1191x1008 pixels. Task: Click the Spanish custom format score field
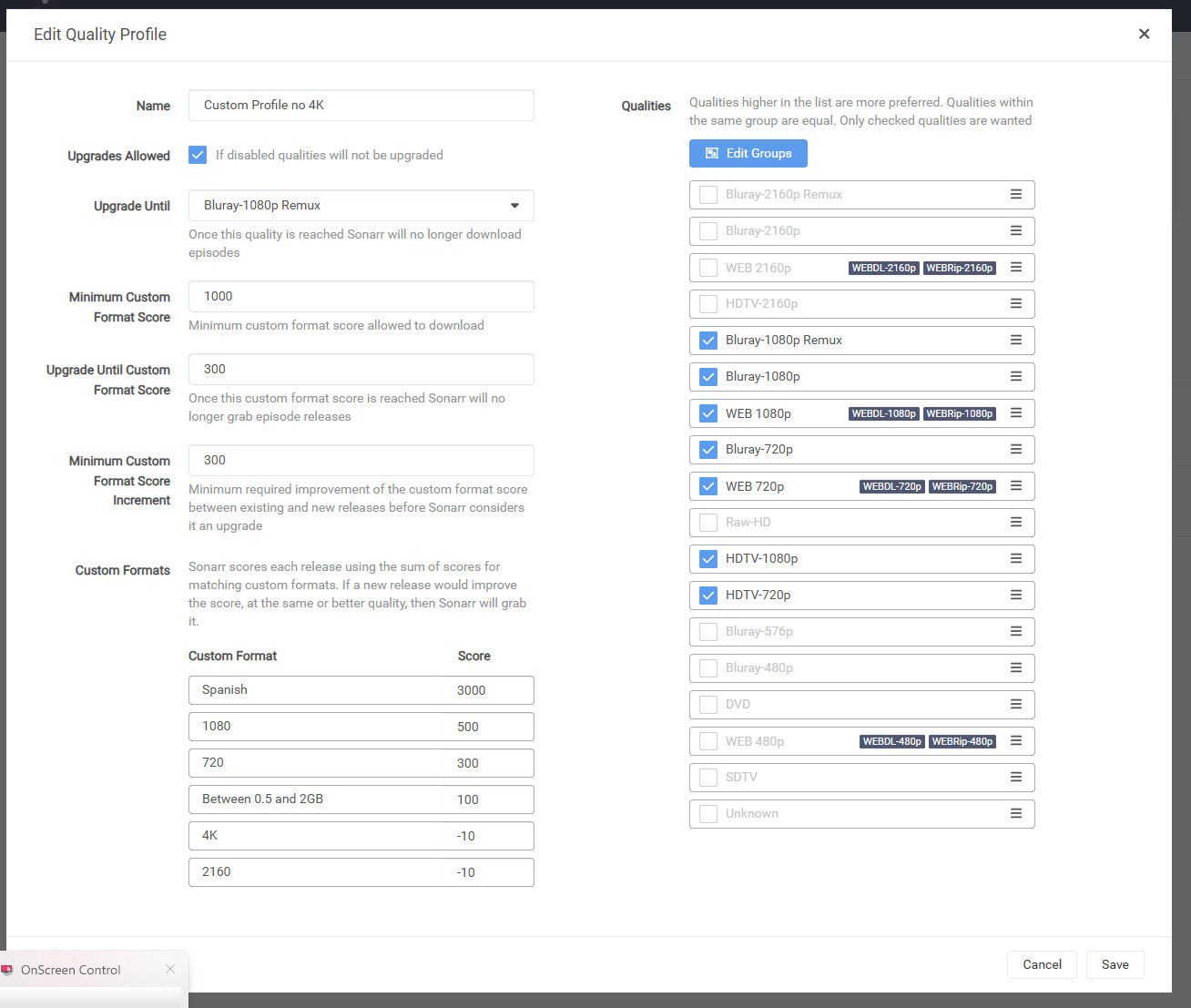tap(487, 690)
